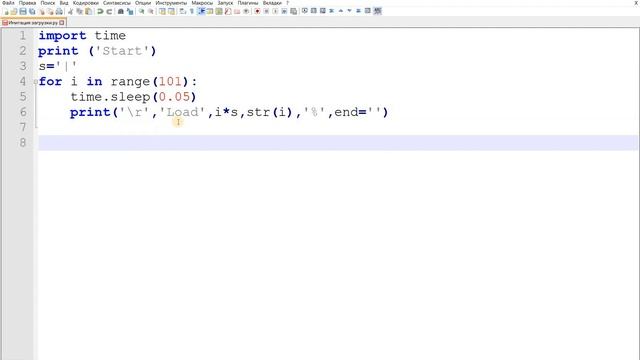Viewport: 640px width, 360px height.
Task: Click the Open file folder icon
Action: click(x=14, y=11)
